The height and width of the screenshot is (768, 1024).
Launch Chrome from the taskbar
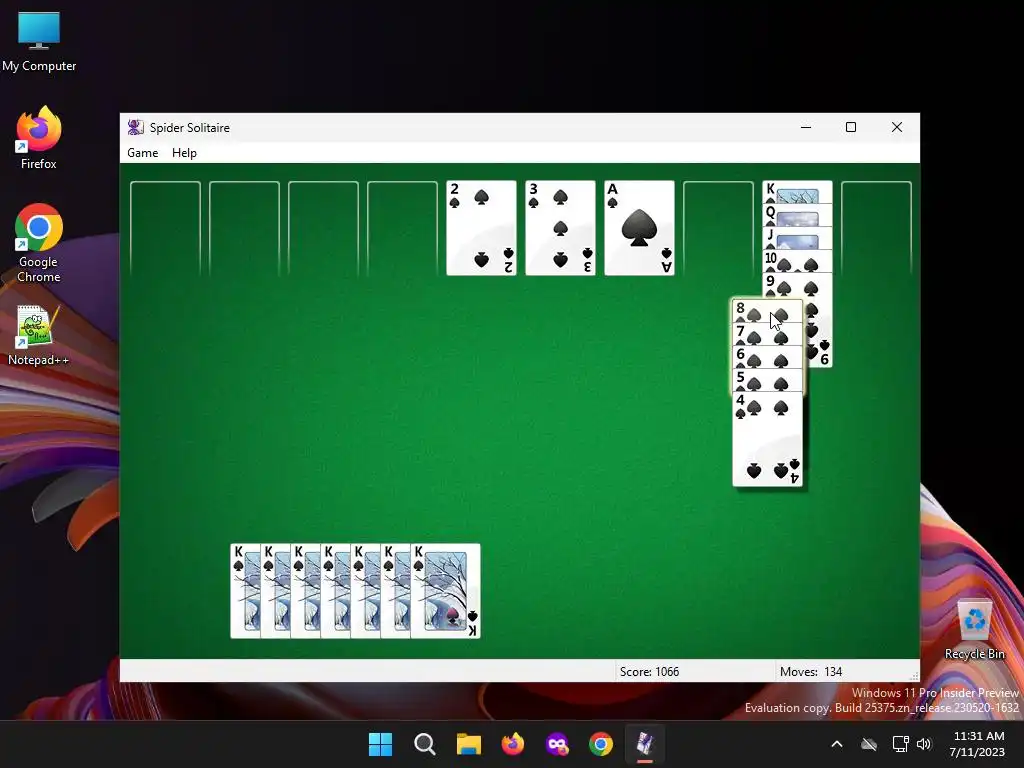(601, 744)
